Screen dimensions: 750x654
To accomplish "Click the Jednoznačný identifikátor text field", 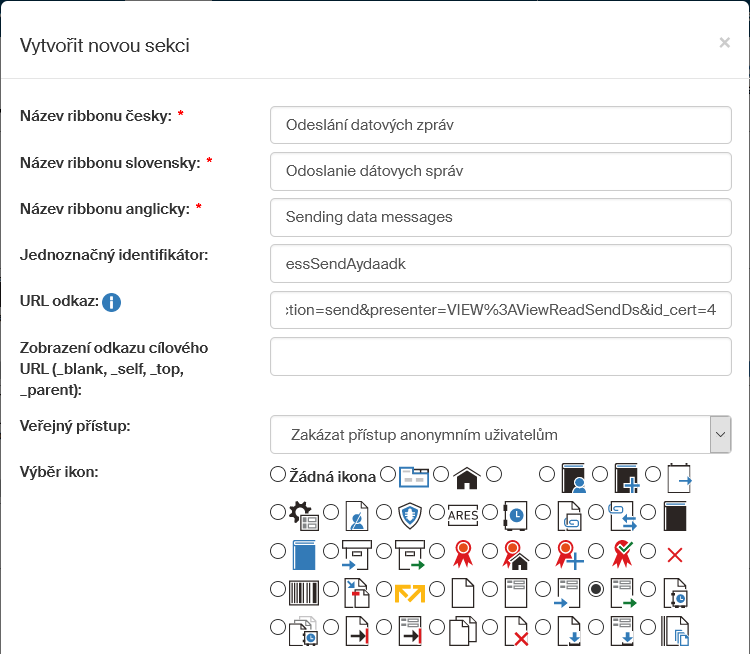I will 500,263.
